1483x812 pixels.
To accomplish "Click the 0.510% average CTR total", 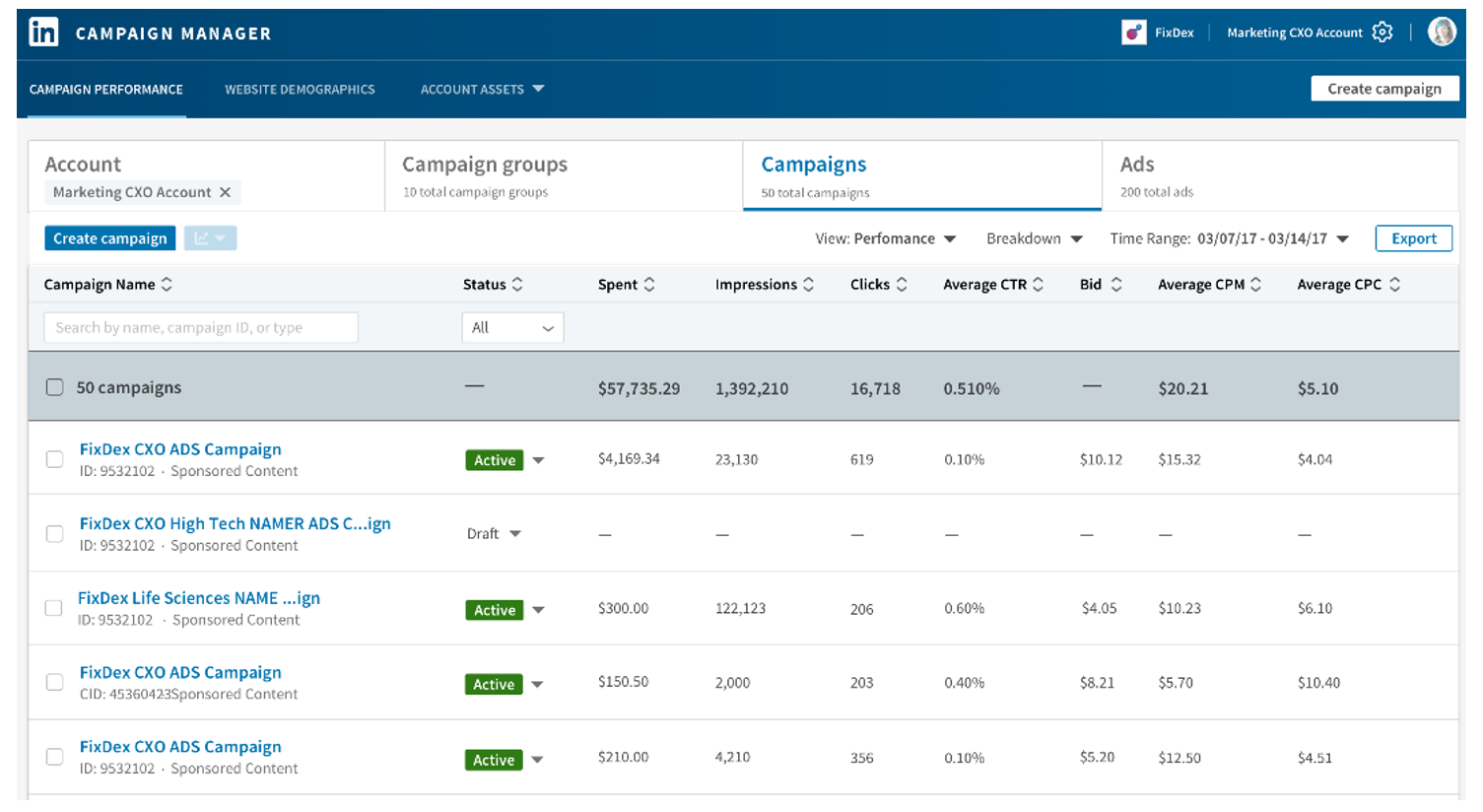I will [972, 388].
